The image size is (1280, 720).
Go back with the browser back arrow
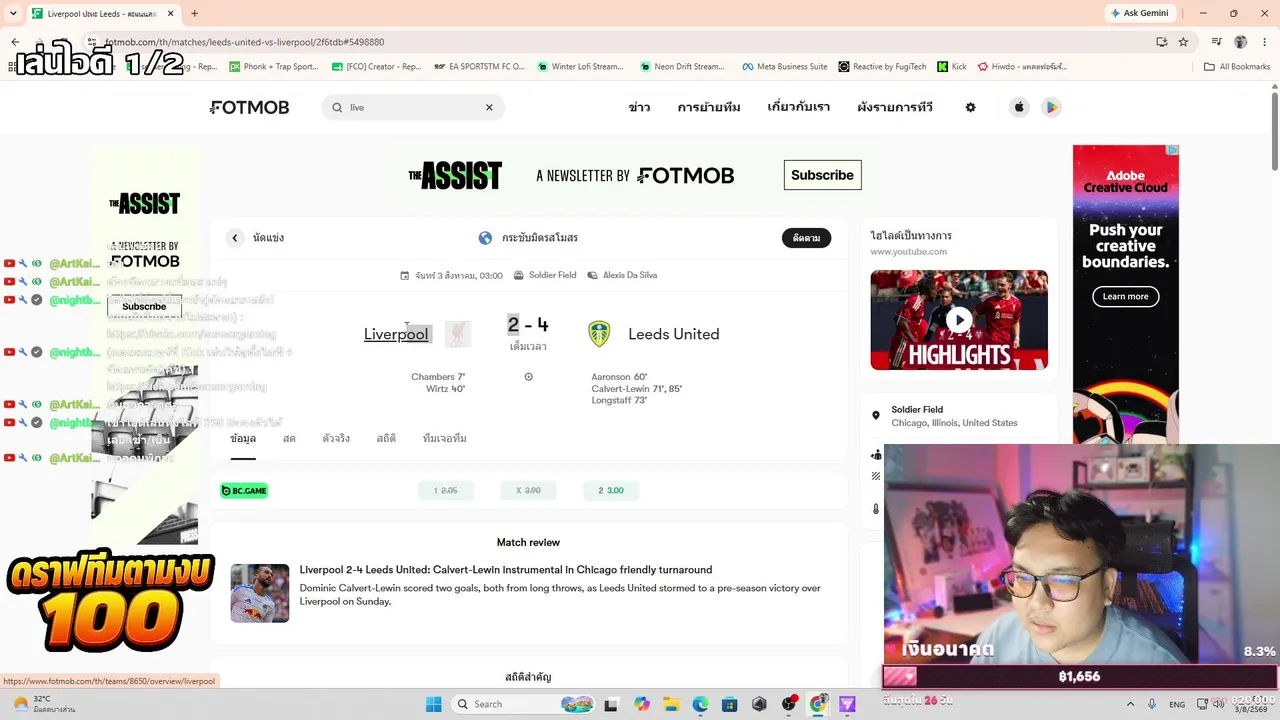pyautogui.click(x=15, y=42)
